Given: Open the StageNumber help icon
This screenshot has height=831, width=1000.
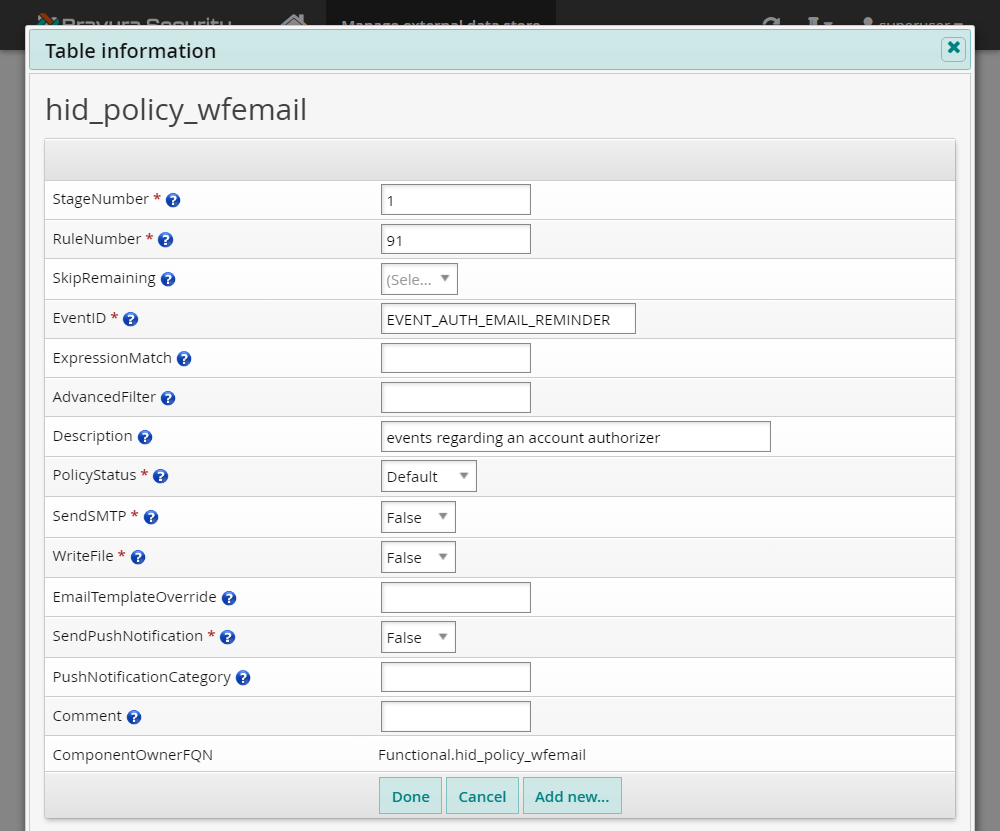Looking at the screenshot, I should pos(172,199).
